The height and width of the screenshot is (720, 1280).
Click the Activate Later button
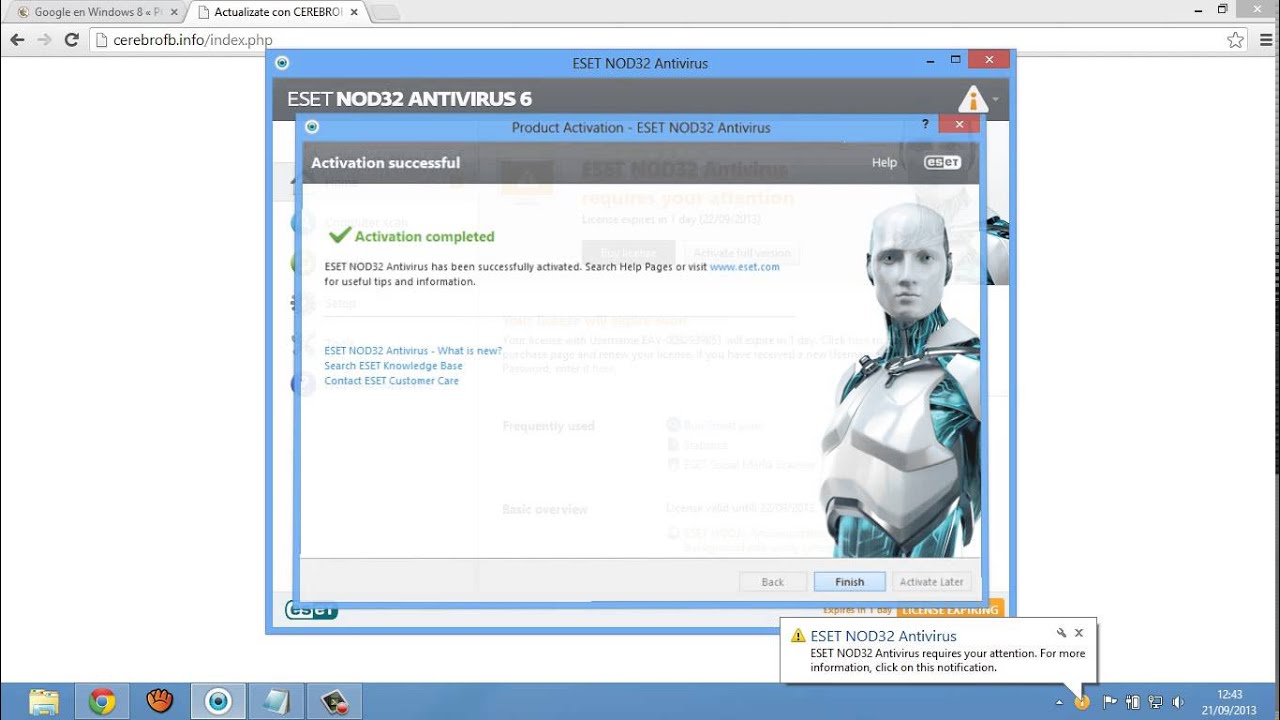coord(931,582)
